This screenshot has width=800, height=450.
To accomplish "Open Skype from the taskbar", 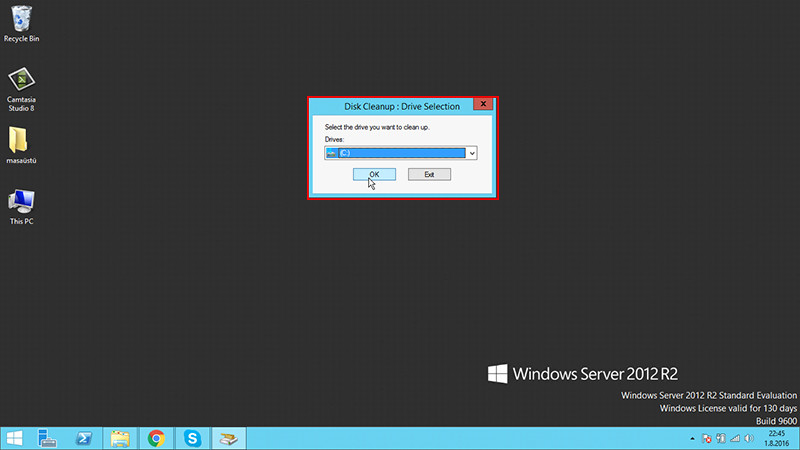I will (x=192, y=438).
